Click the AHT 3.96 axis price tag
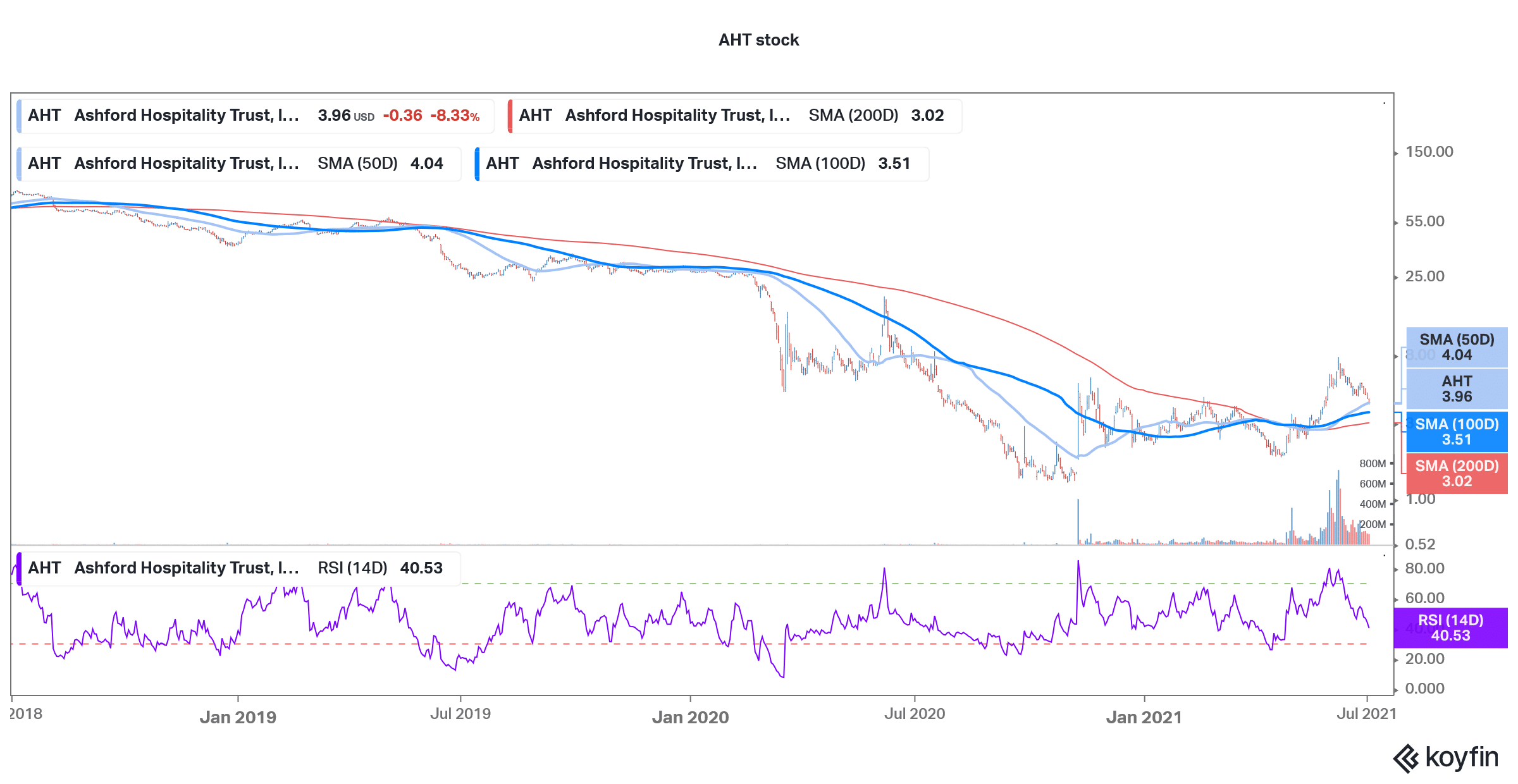Screen dimensions: 1518x784 click(x=1457, y=389)
